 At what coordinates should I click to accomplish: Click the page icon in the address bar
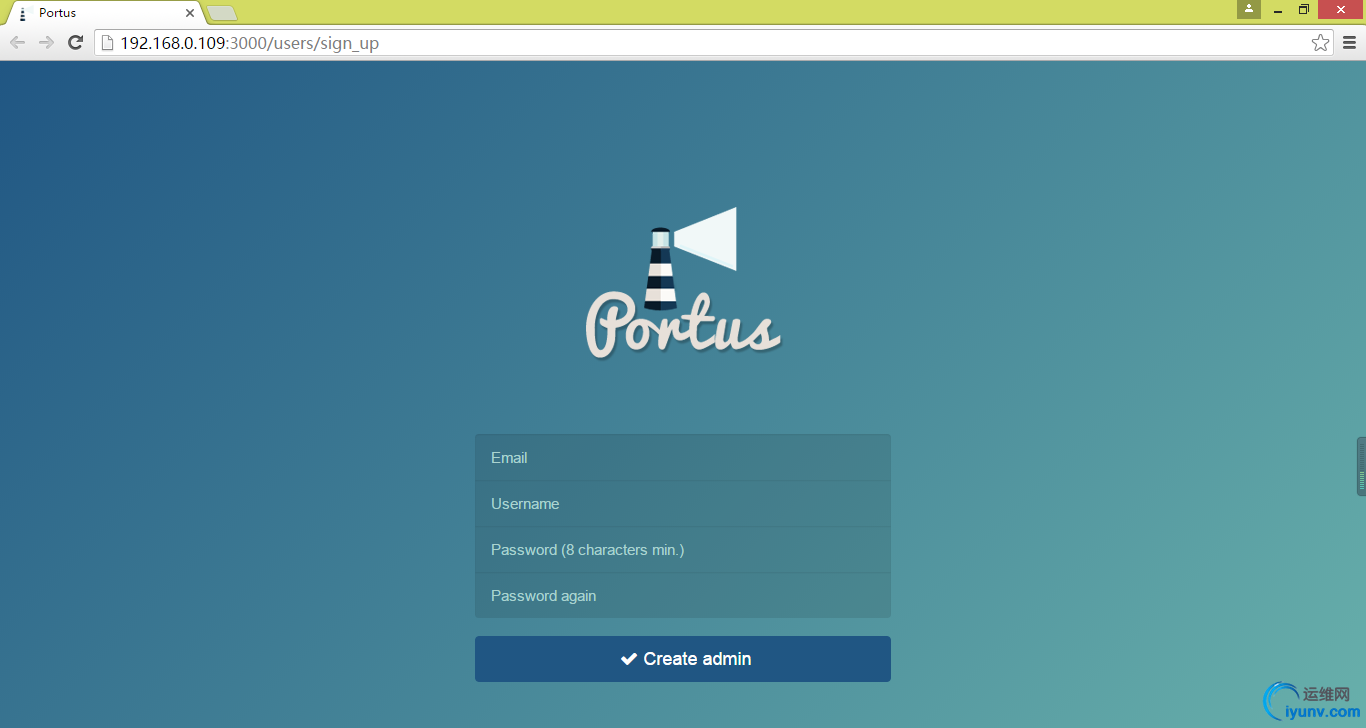click(108, 43)
